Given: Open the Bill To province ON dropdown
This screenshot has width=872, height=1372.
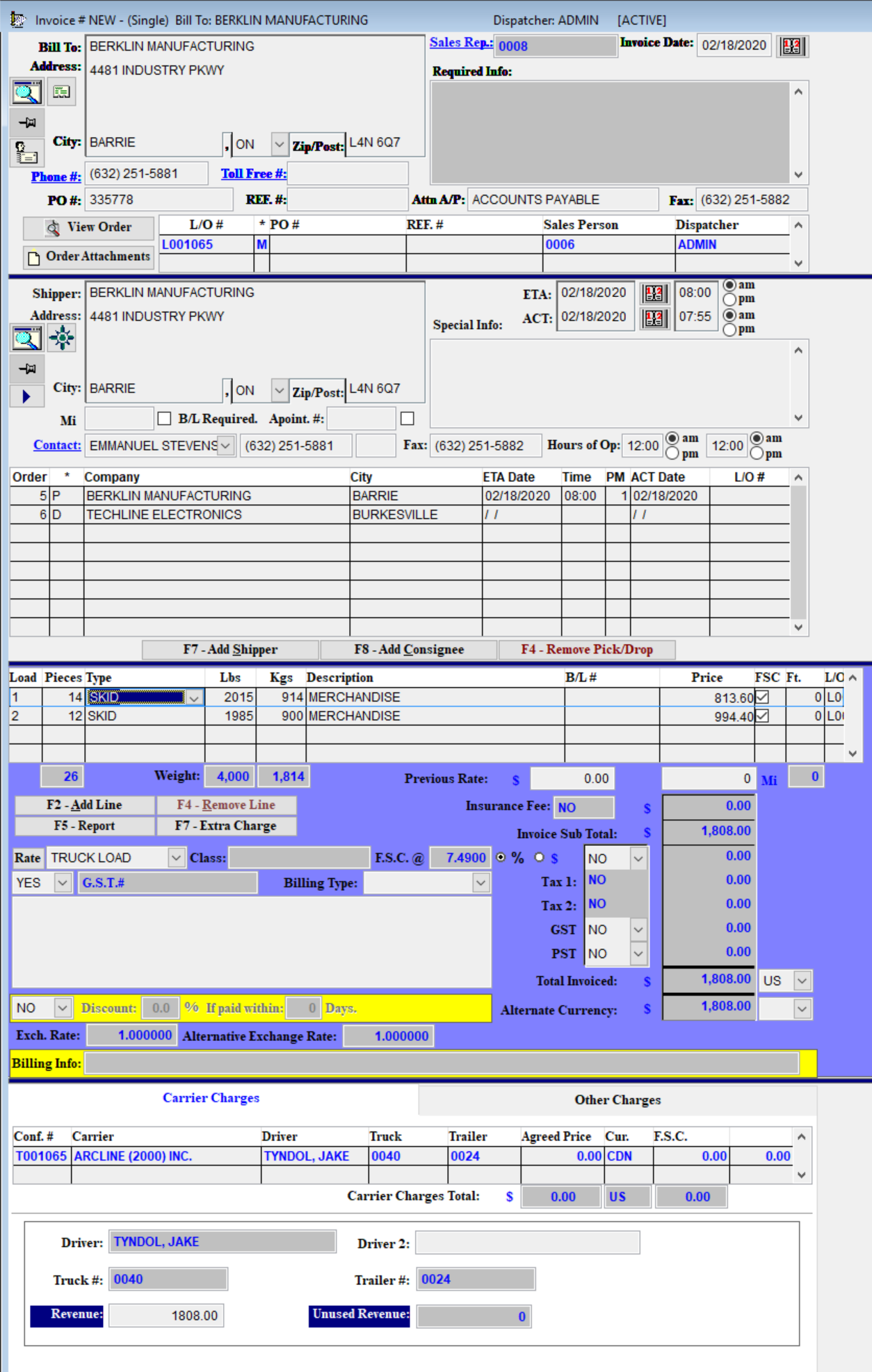Looking at the screenshot, I should (x=279, y=145).
